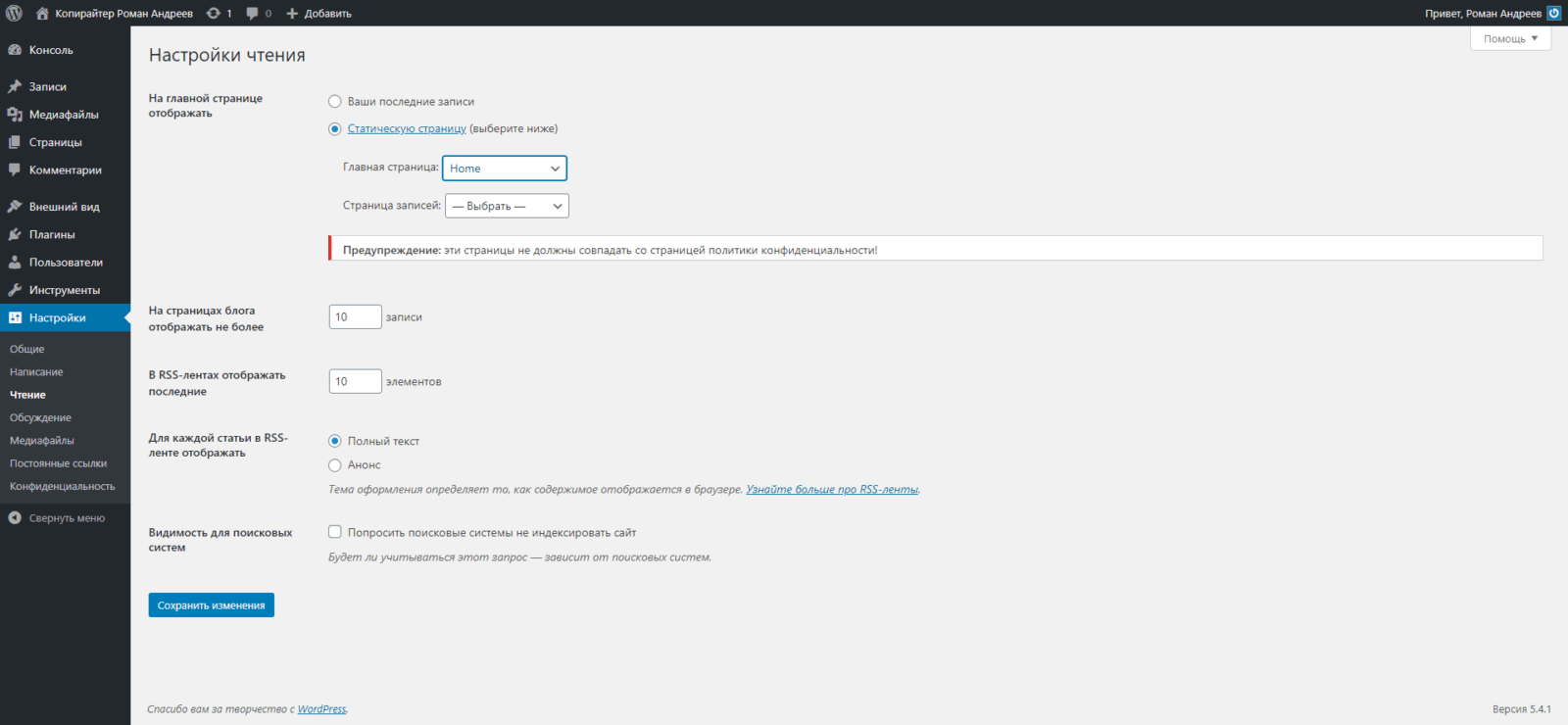
Task: Follow the Статическую страницу link
Action: (407, 128)
